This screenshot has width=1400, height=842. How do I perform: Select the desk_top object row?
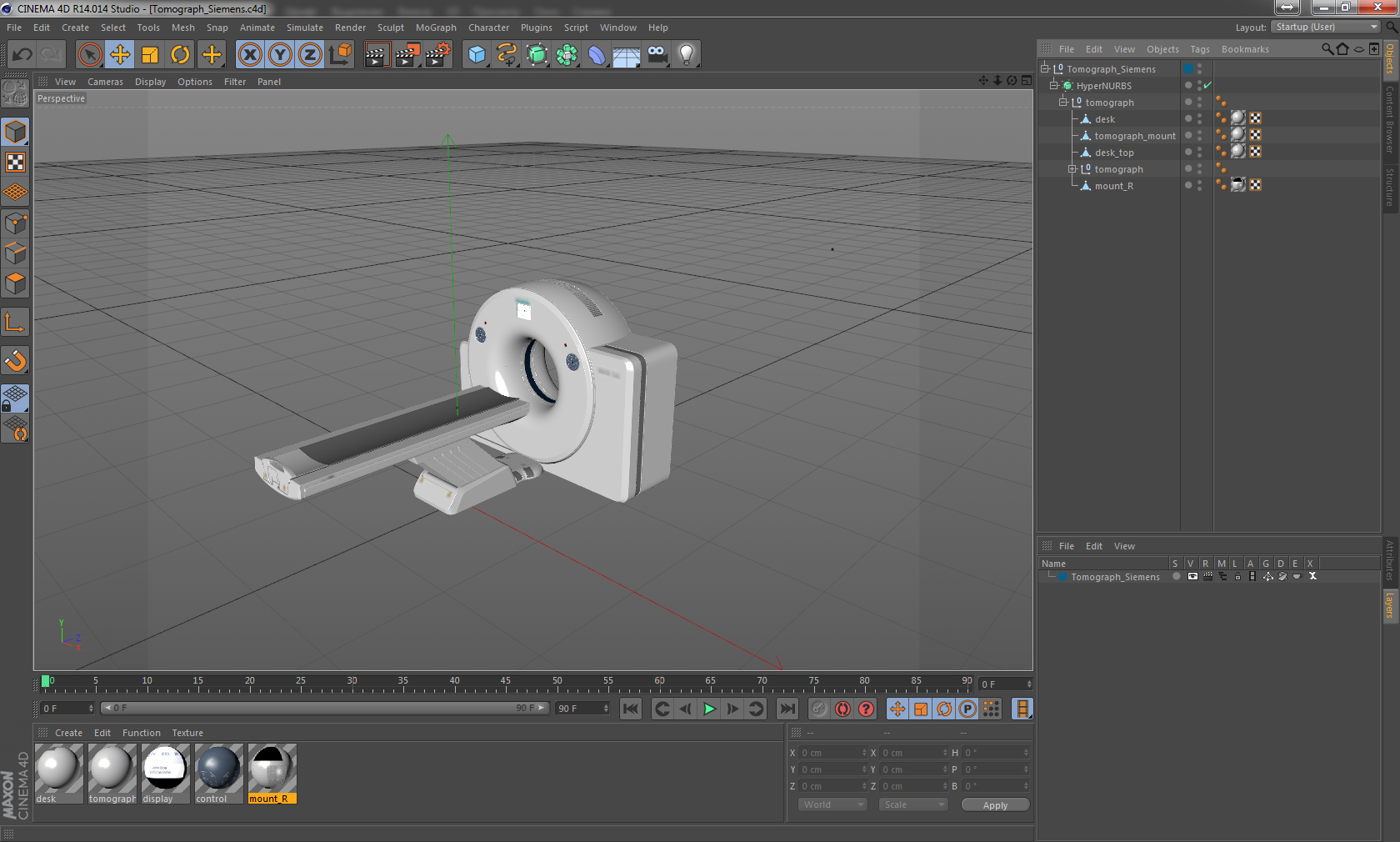click(x=1113, y=153)
